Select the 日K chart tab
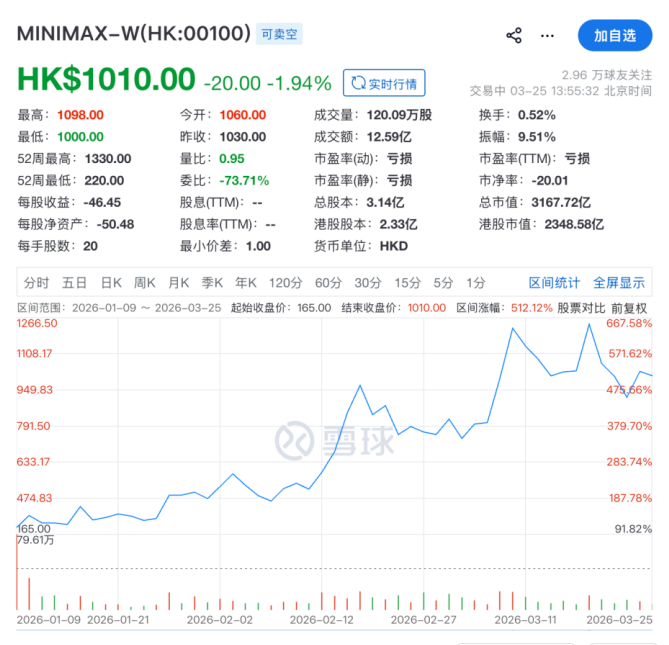669x645 pixels. 111,282
